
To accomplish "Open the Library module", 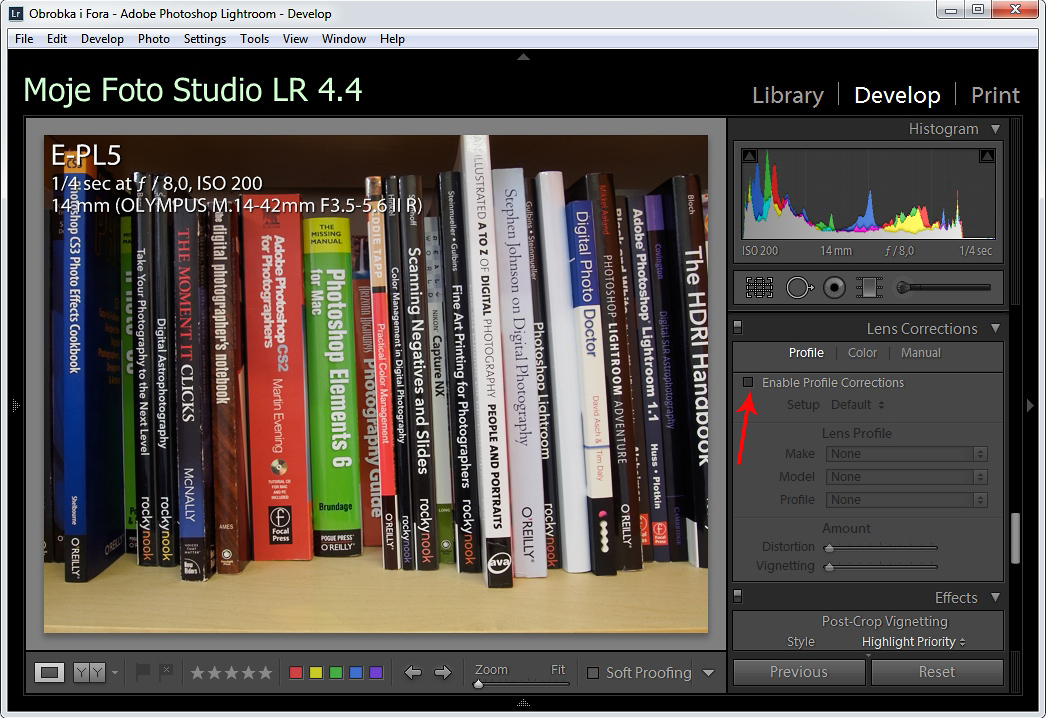I will tap(787, 95).
